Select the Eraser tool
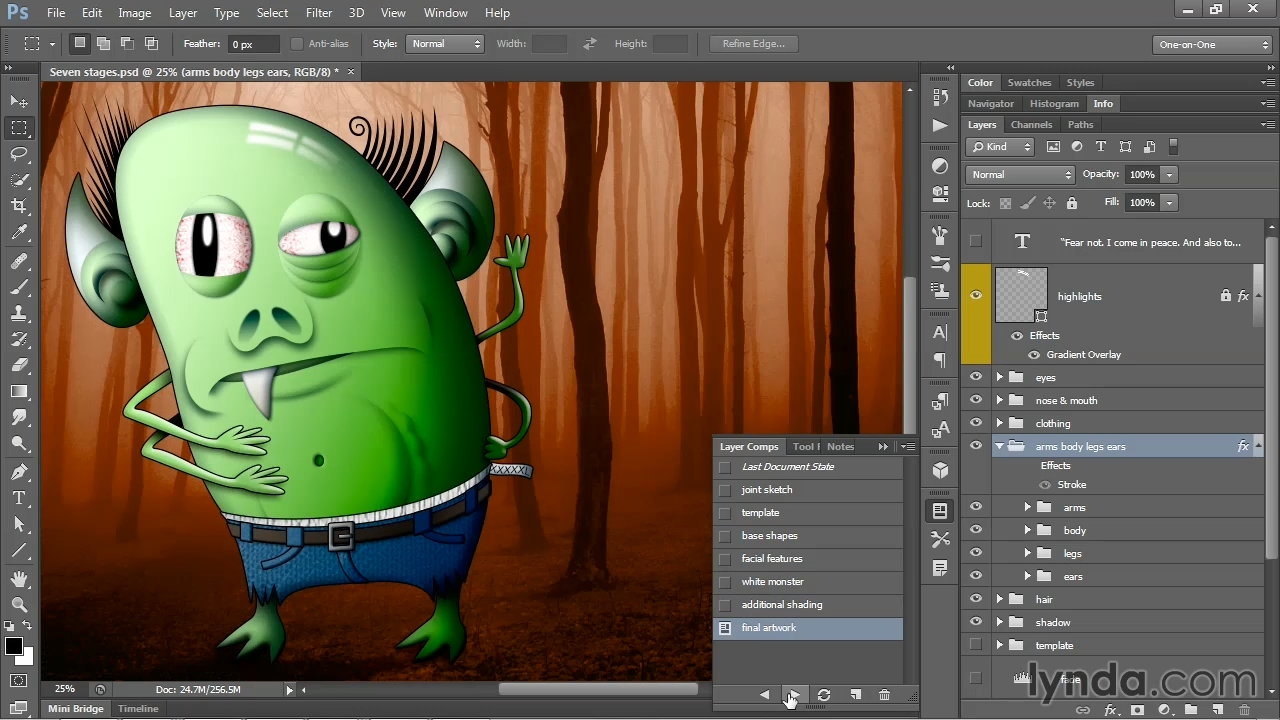This screenshot has width=1280, height=720. tap(19, 366)
